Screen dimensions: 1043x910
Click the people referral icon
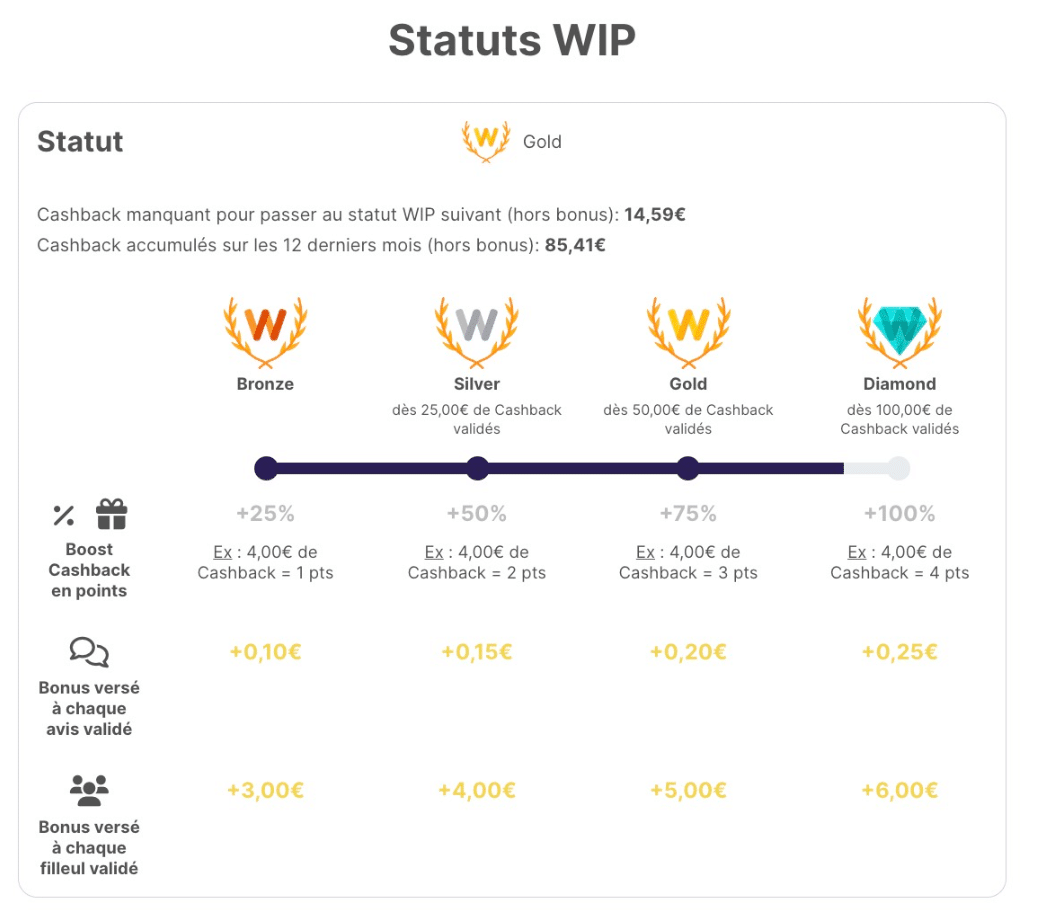[89, 791]
